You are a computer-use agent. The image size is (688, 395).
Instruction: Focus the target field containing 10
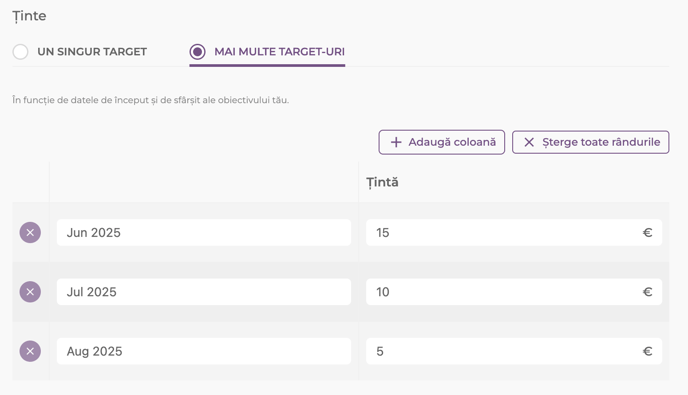point(514,292)
